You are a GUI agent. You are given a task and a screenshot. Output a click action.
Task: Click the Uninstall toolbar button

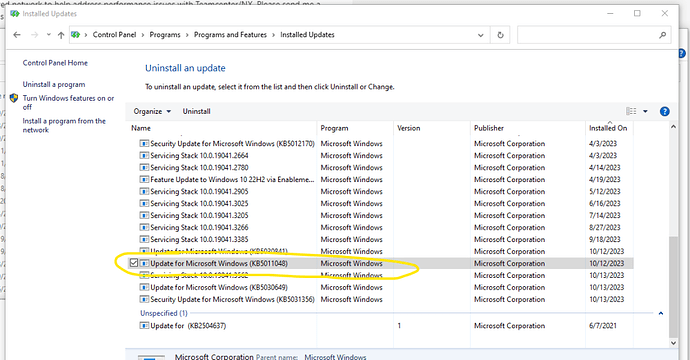(x=196, y=111)
